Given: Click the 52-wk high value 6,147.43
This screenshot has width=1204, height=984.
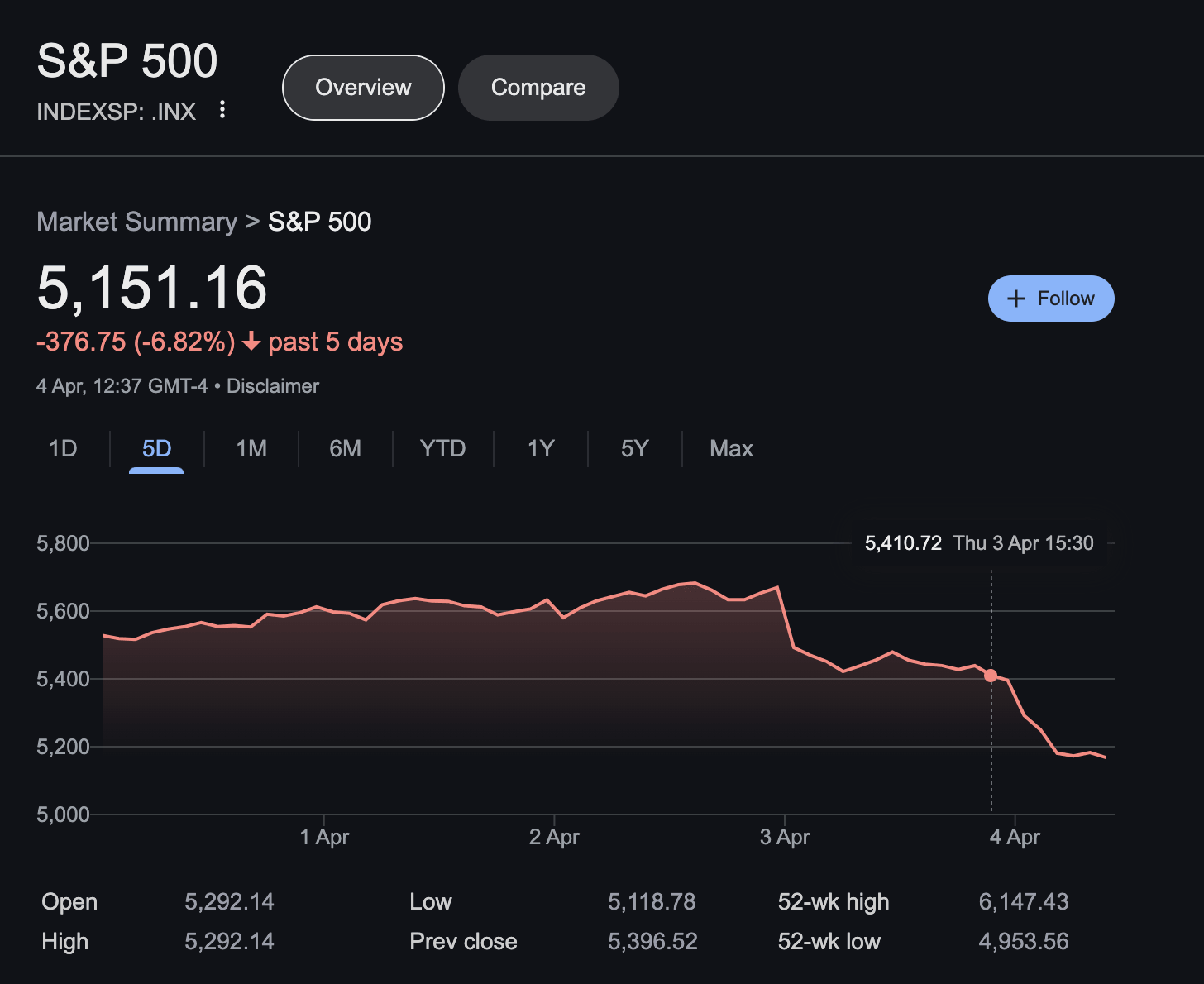Looking at the screenshot, I should [1024, 901].
